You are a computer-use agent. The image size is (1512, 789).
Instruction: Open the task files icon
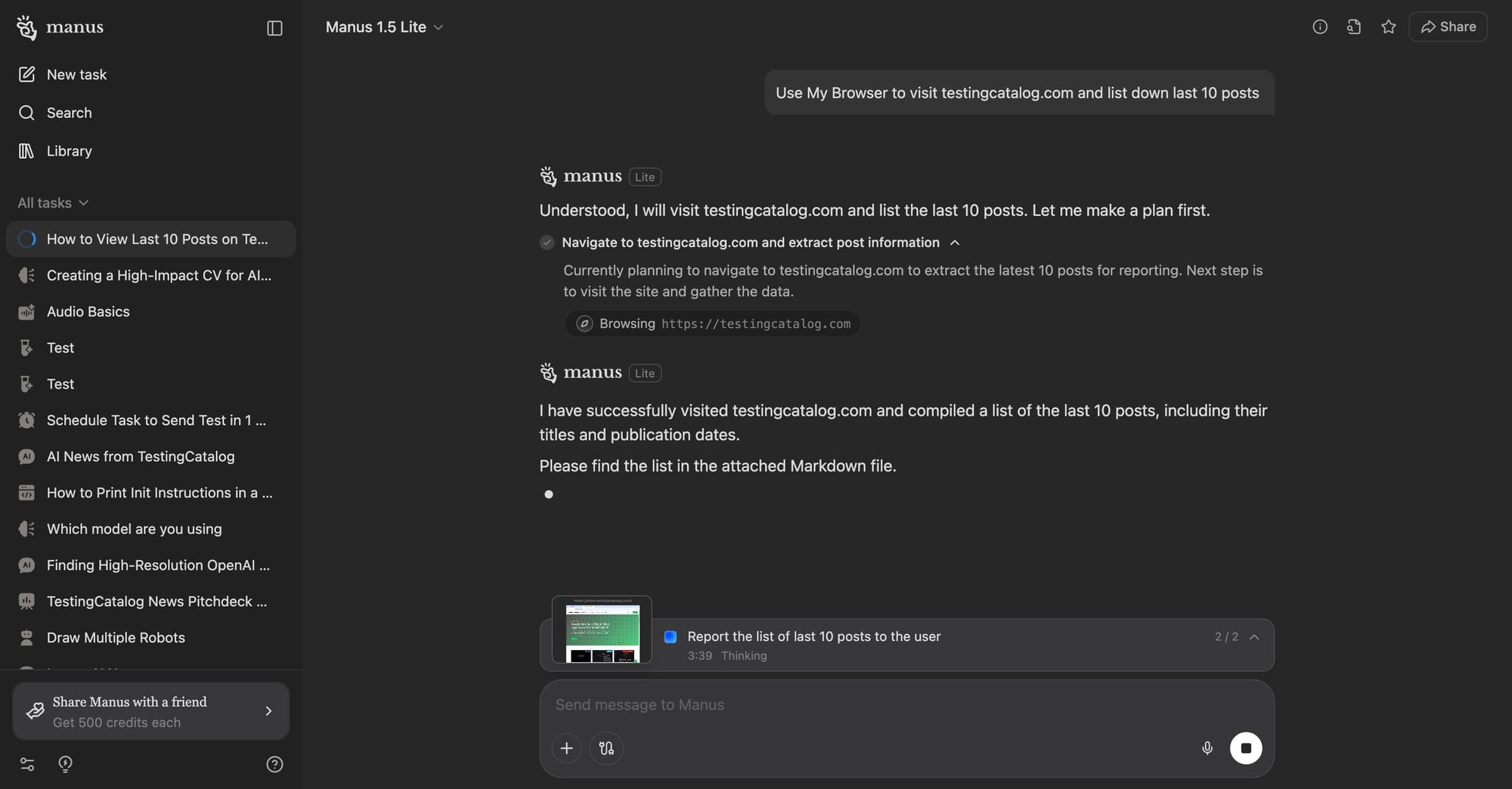coord(1354,27)
